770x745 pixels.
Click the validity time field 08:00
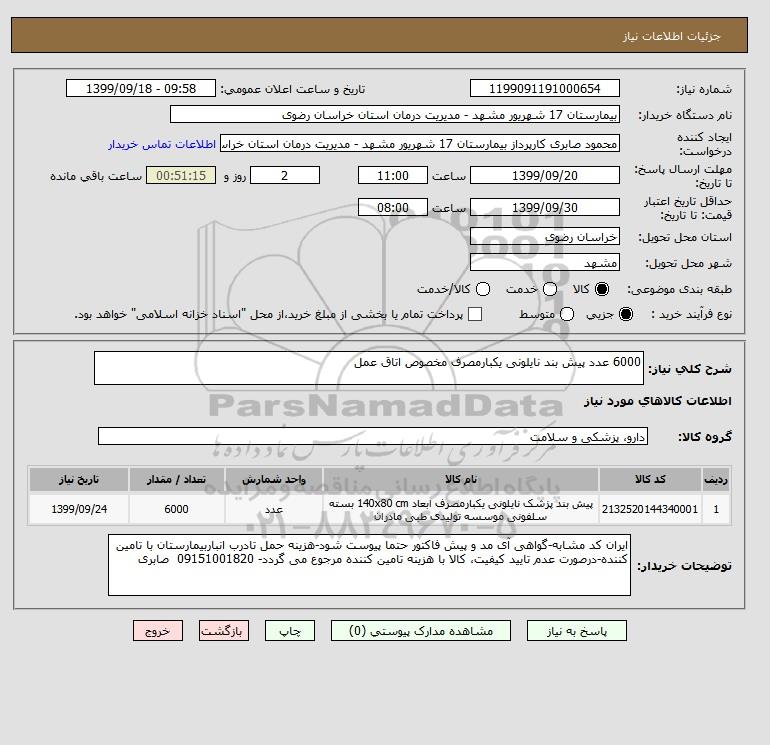click(393, 207)
